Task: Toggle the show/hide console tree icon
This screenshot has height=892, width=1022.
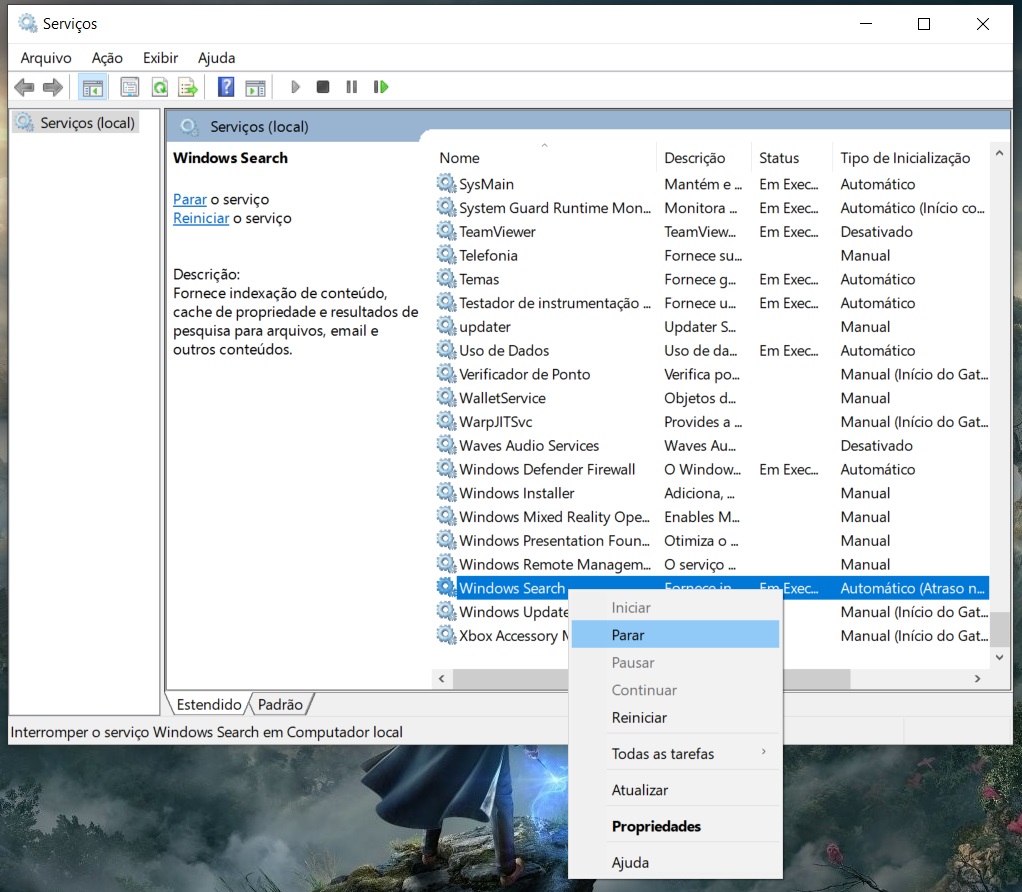Action: click(x=93, y=87)
